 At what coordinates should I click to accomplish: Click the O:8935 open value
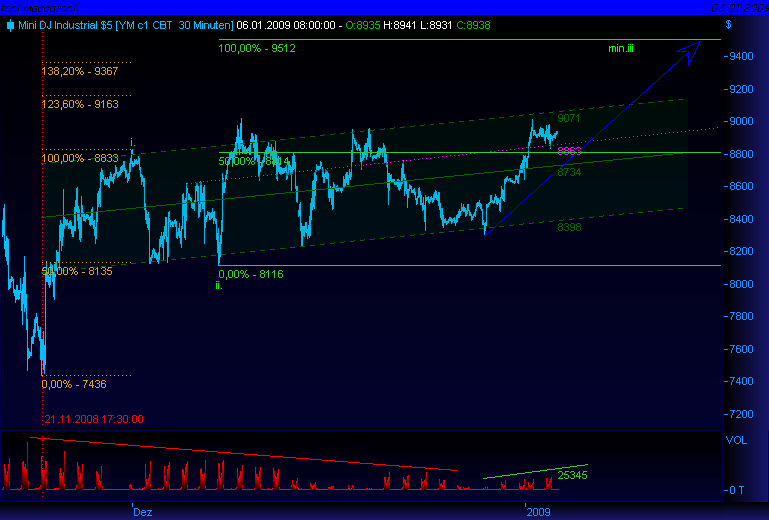[x=363, y=26]
